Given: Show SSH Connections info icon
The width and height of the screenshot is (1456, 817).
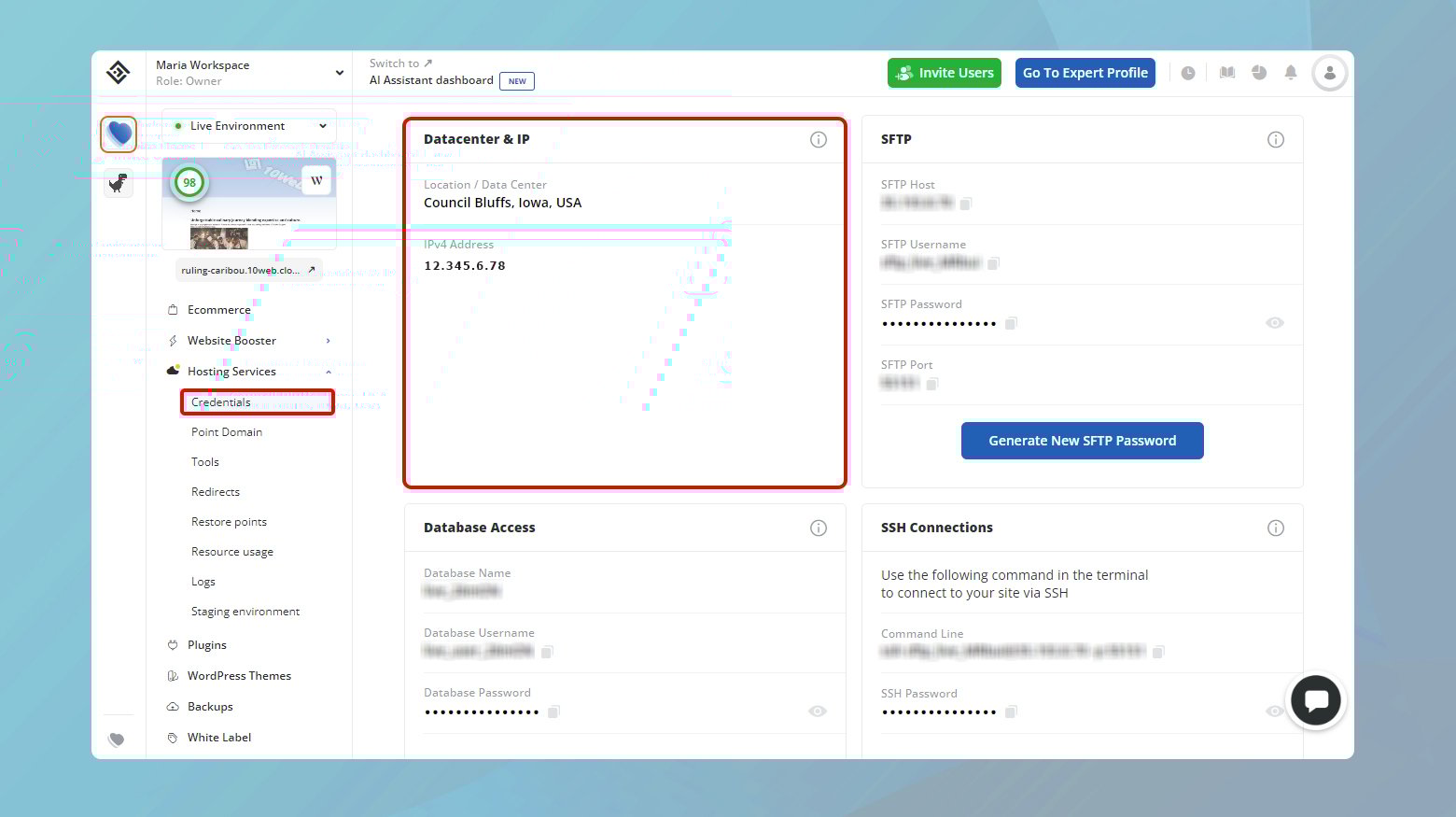Looking at the screenshot, I should tap(1276, 528).
